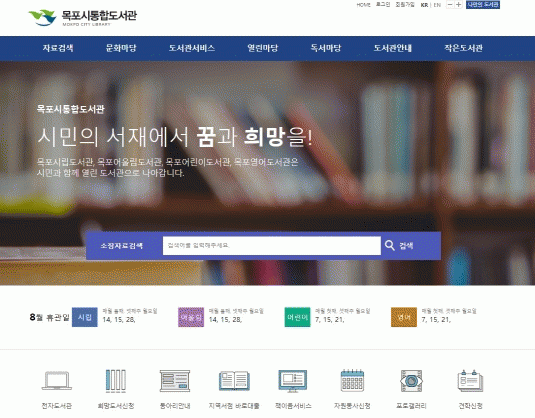Click the magnifier 검색 search button
Image resolution: width=535 pixels, height=418 pixels.
pyautogui.click(x=399, y=246)
